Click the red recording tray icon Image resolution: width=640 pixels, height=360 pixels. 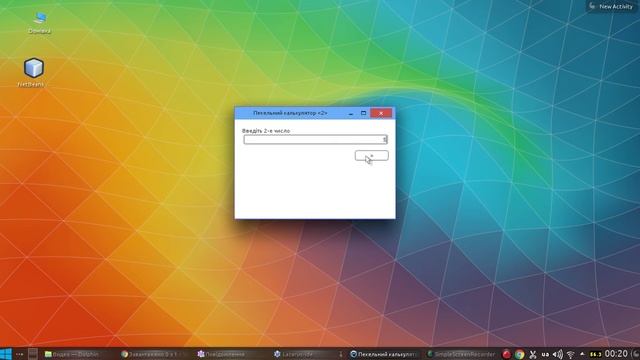(x=507, y=354)
